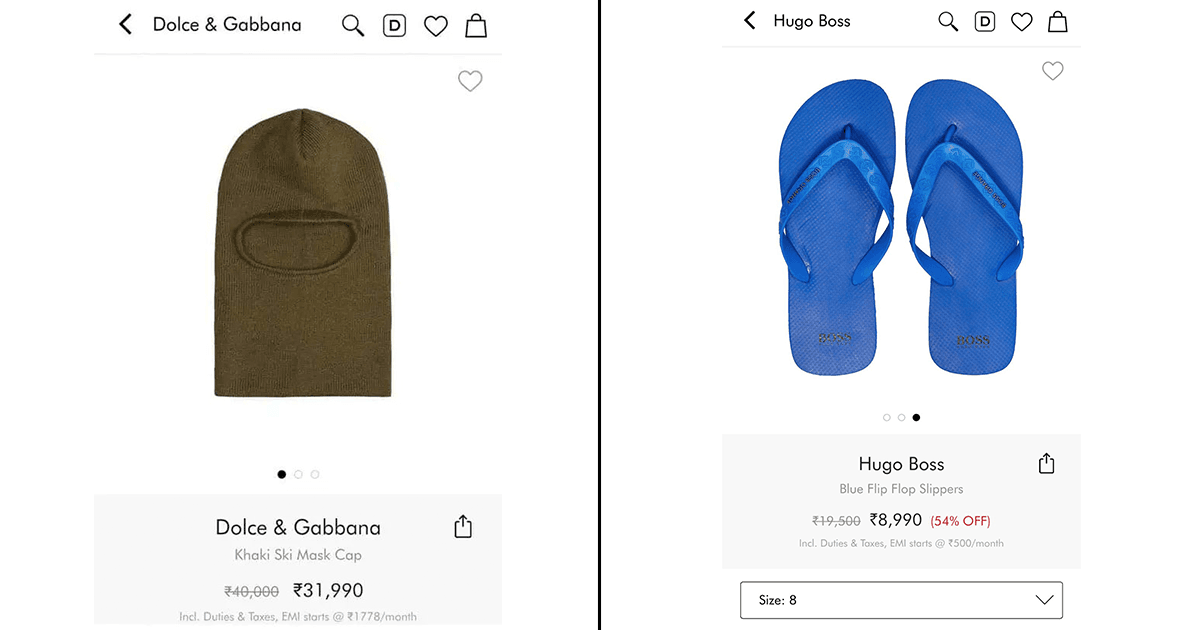Open search on the Dolce & Gabbana page
Viewport: 1200px width, 630px height.
[x=352, y=24]
